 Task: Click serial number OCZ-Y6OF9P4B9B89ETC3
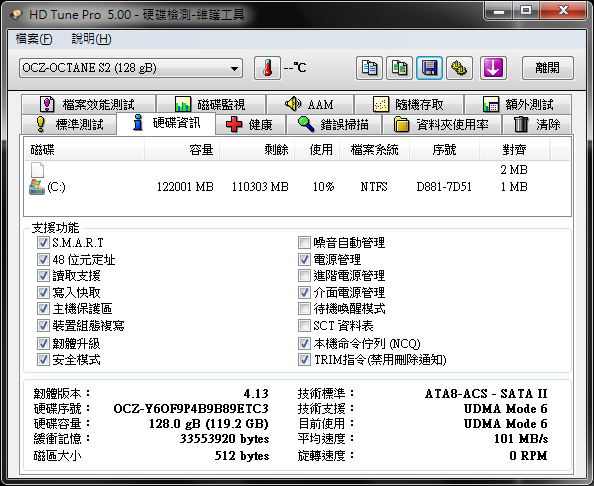[x=191, y=409]
